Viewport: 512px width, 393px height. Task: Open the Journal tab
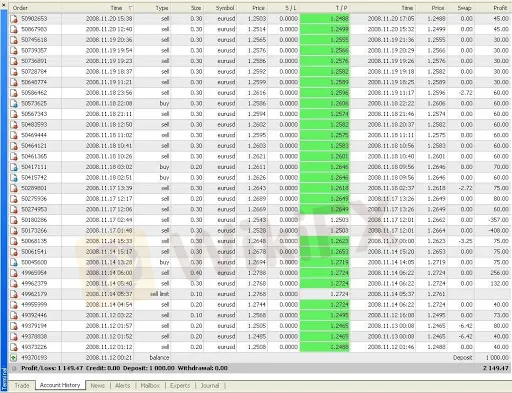(210, 386)
